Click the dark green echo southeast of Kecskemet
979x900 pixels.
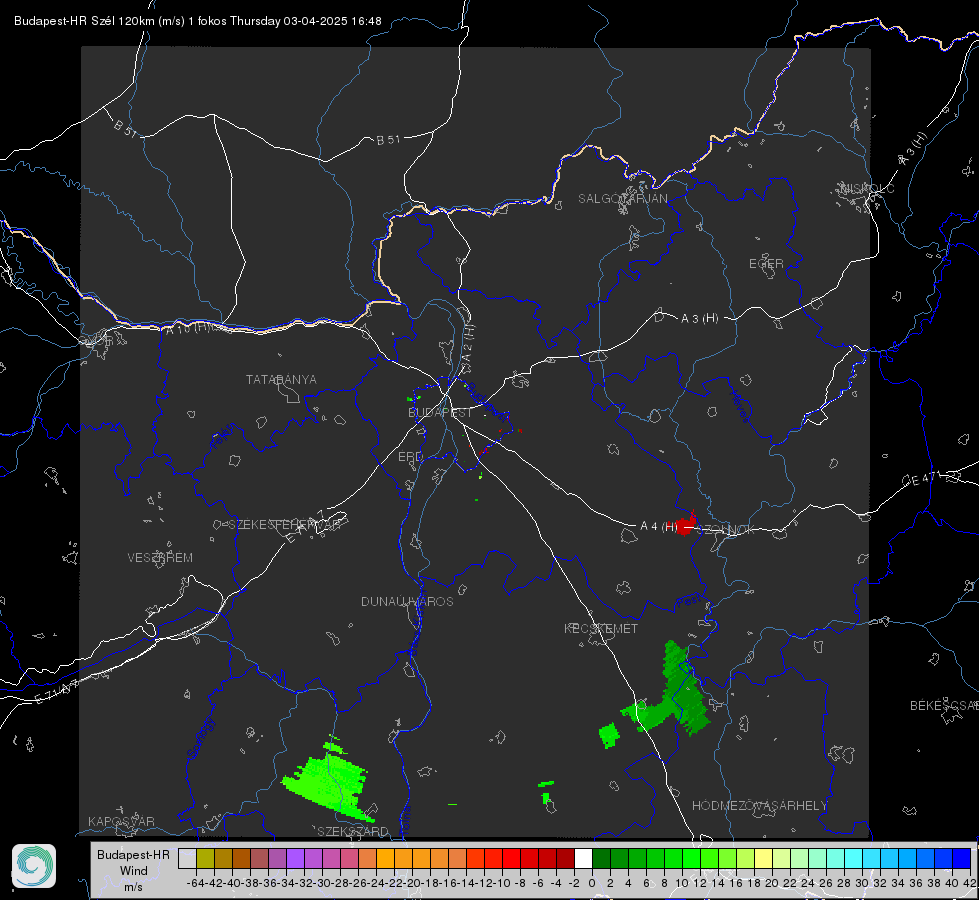677,693
